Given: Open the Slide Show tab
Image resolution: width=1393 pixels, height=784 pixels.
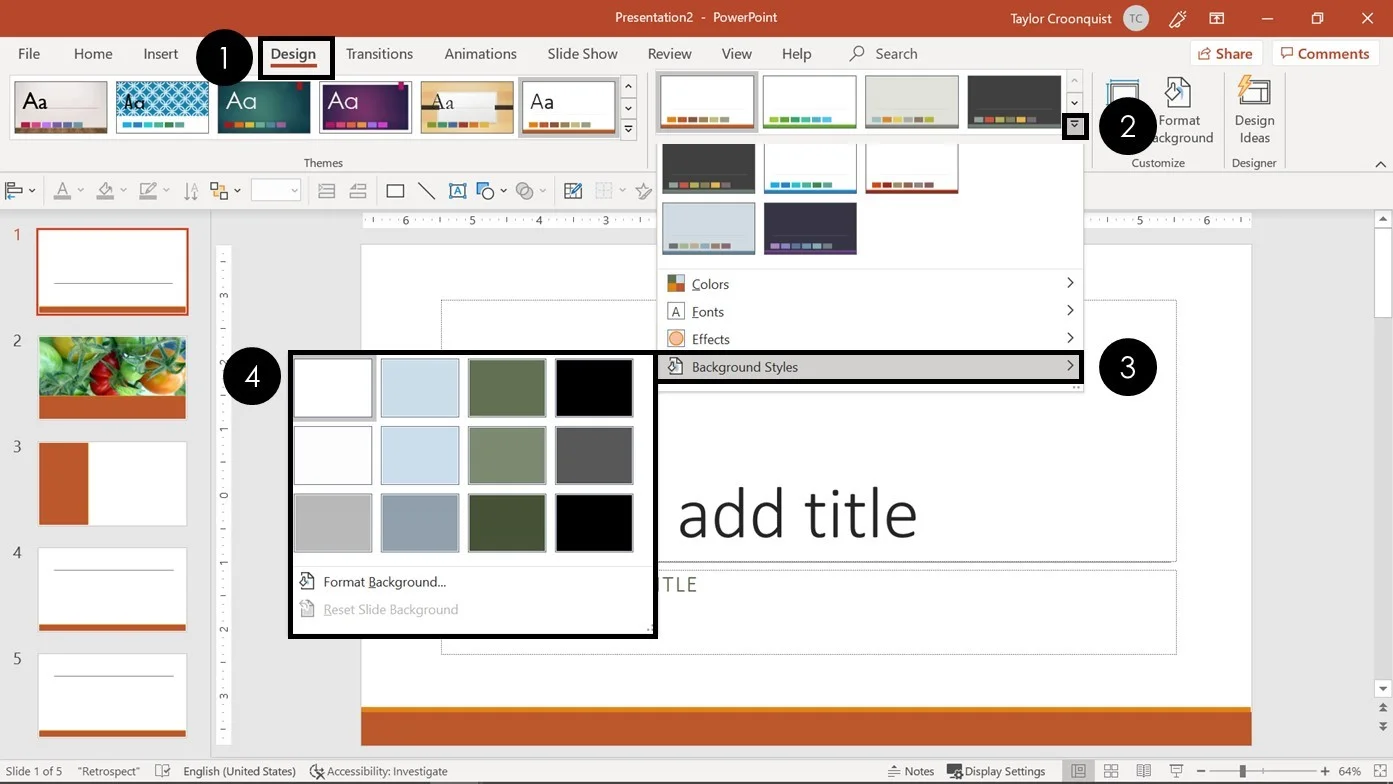Looking at the screenshot, I should pos(582,54).
